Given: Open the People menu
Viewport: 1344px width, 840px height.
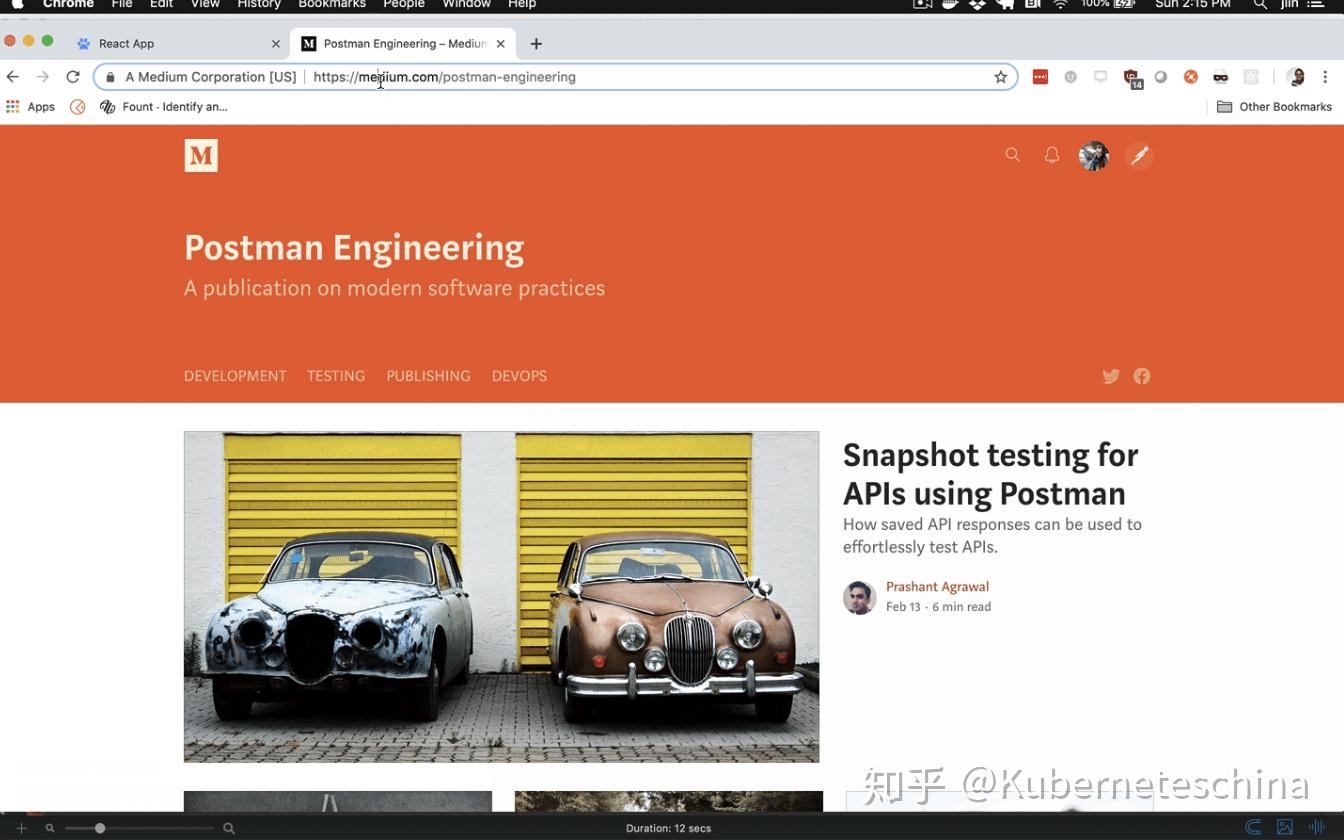Looking at the screenshot, I should [x=404, y=5].
